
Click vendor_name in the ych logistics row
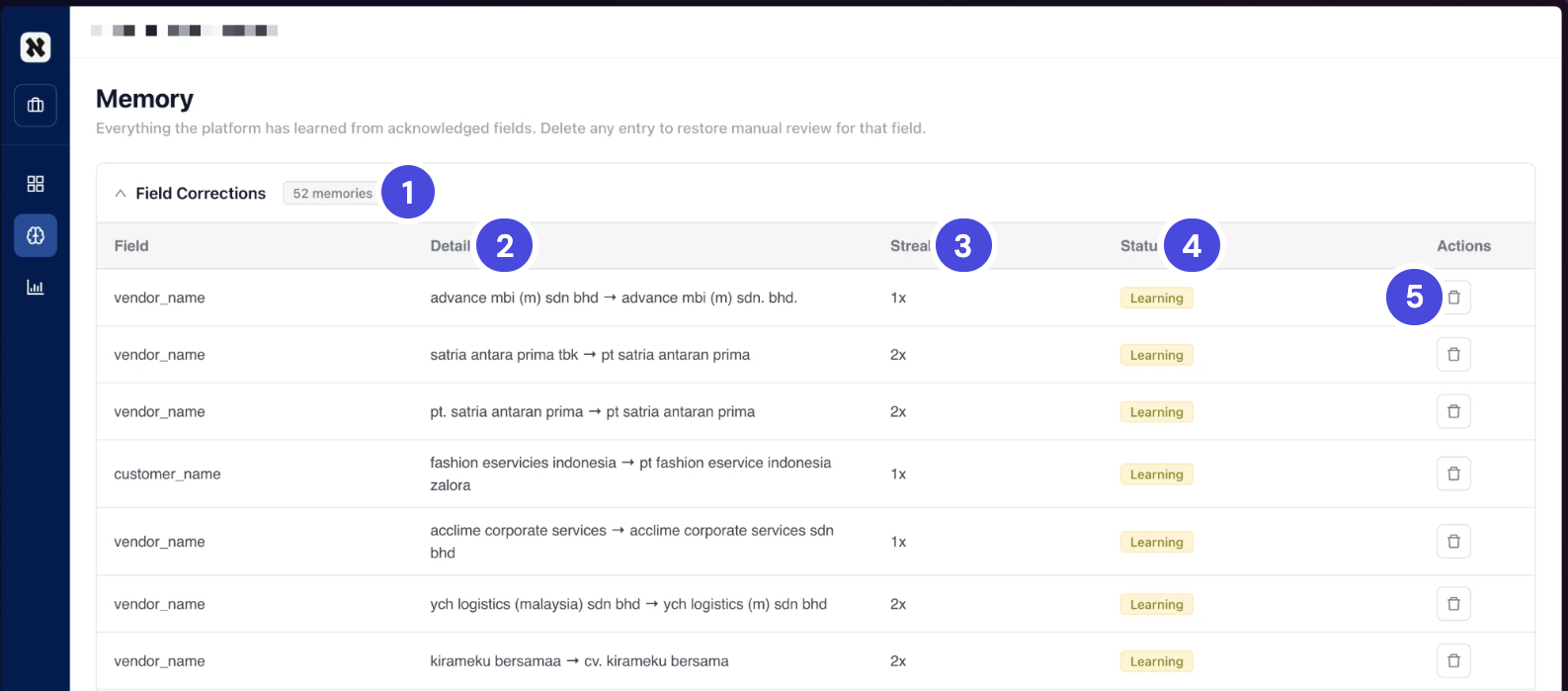click(159, 604)
